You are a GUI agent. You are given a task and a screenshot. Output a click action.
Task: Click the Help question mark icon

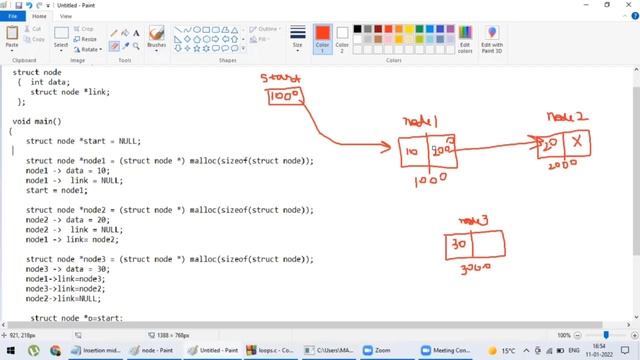click(635, 16)
